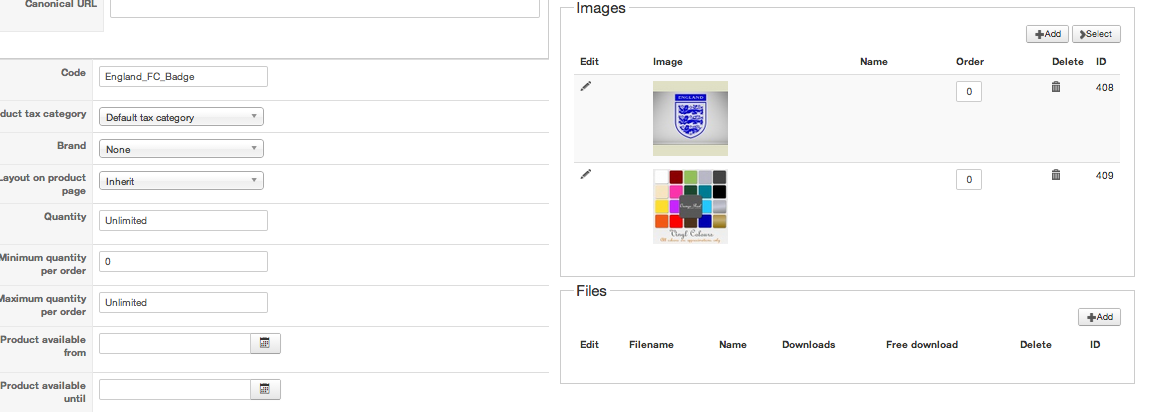This screenshot has height=412, width=1156.
Task: Select the Maximum quantity per order field
Action: tap(183, 302)
